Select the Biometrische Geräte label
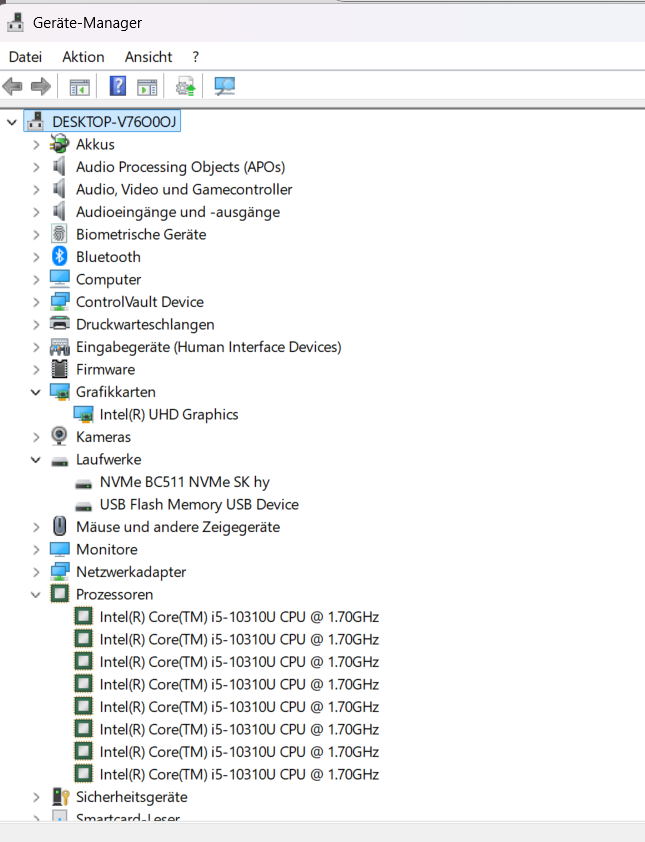The image size is (645, 842). pos(141,234)
